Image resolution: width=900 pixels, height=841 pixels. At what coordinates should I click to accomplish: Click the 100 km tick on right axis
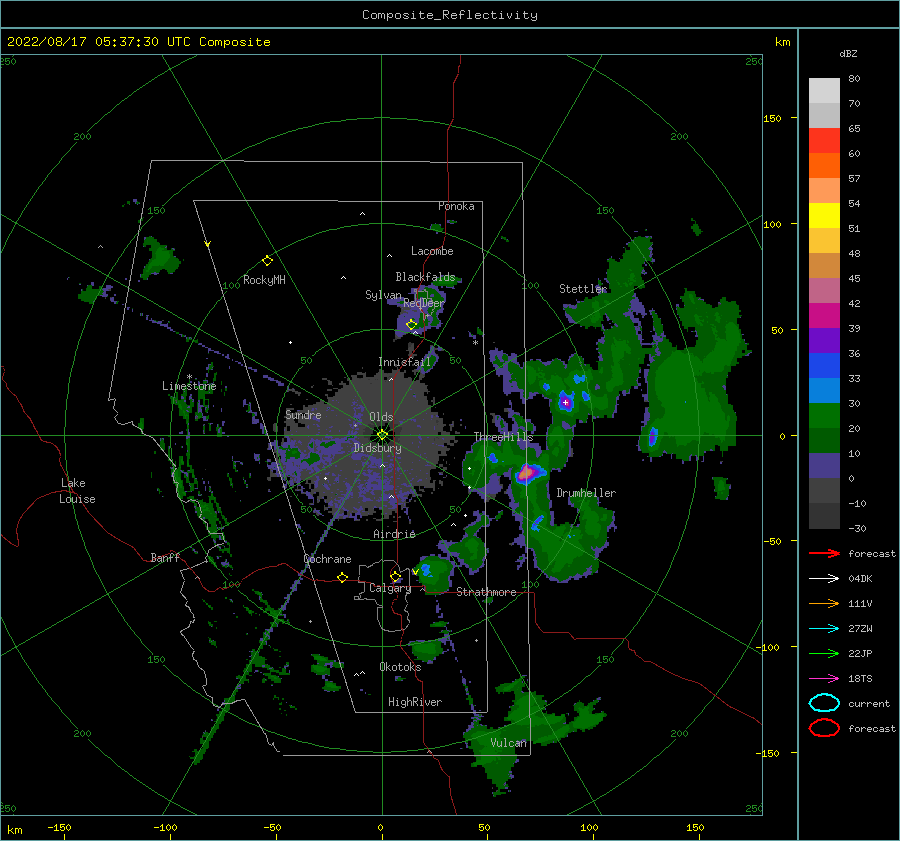tap(773, 224)
